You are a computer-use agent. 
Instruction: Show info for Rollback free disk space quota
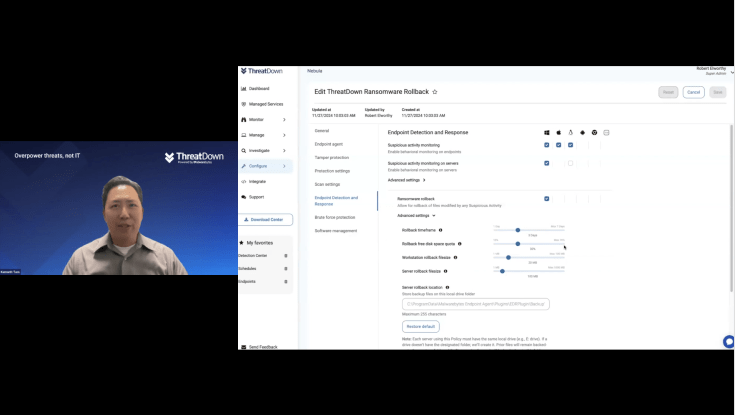[459, 244]
